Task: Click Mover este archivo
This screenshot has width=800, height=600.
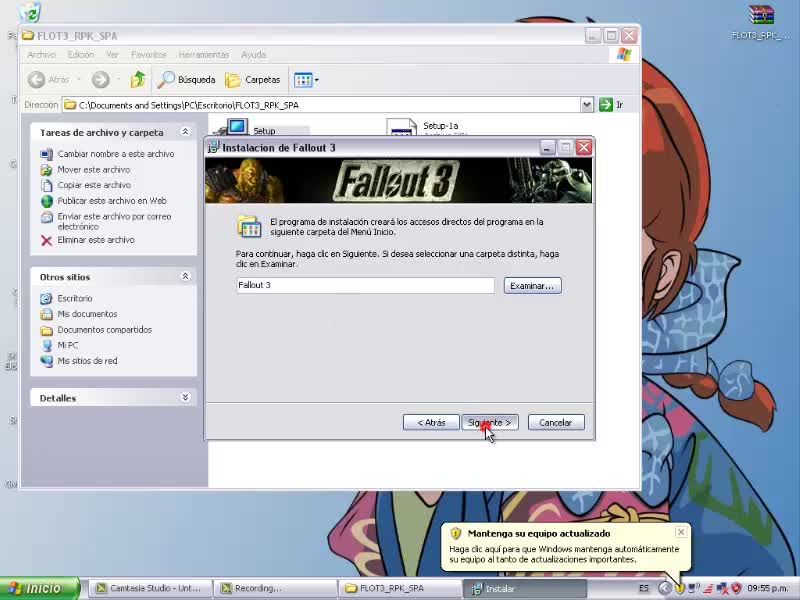Action: (94, 169)
